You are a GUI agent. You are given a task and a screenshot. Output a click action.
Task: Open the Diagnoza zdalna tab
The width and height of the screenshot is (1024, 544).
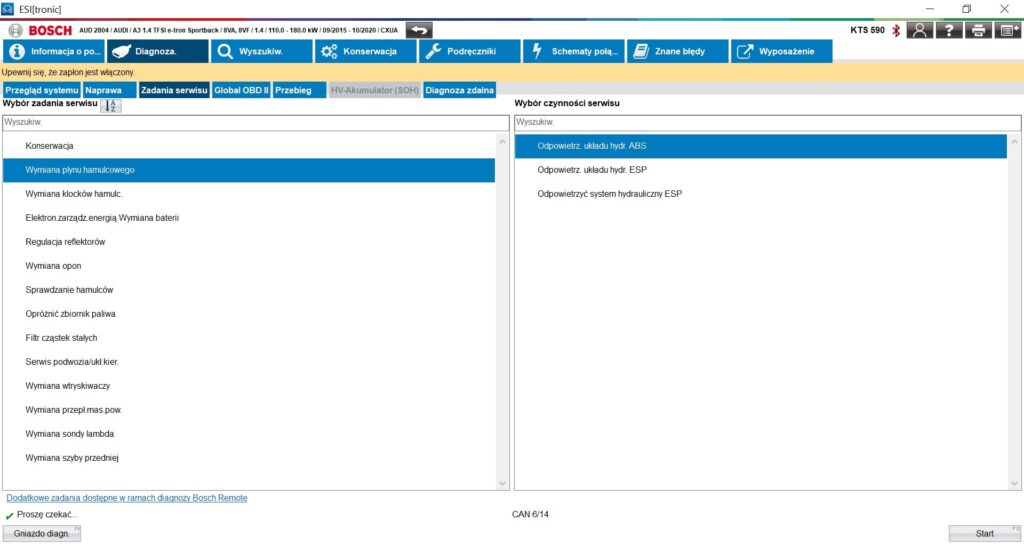[x=459, y=90]
